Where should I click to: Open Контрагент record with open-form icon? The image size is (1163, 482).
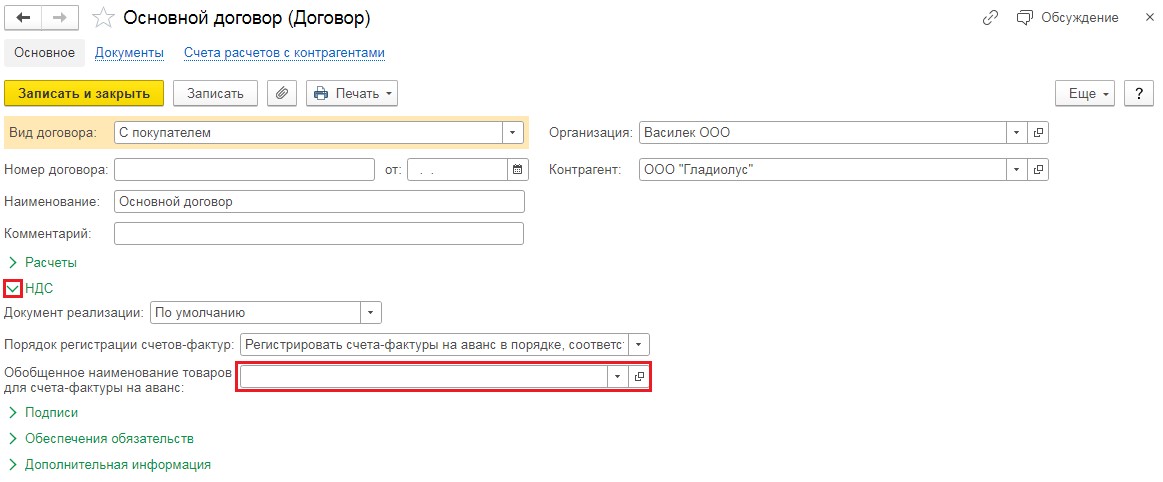point(1038,170)
